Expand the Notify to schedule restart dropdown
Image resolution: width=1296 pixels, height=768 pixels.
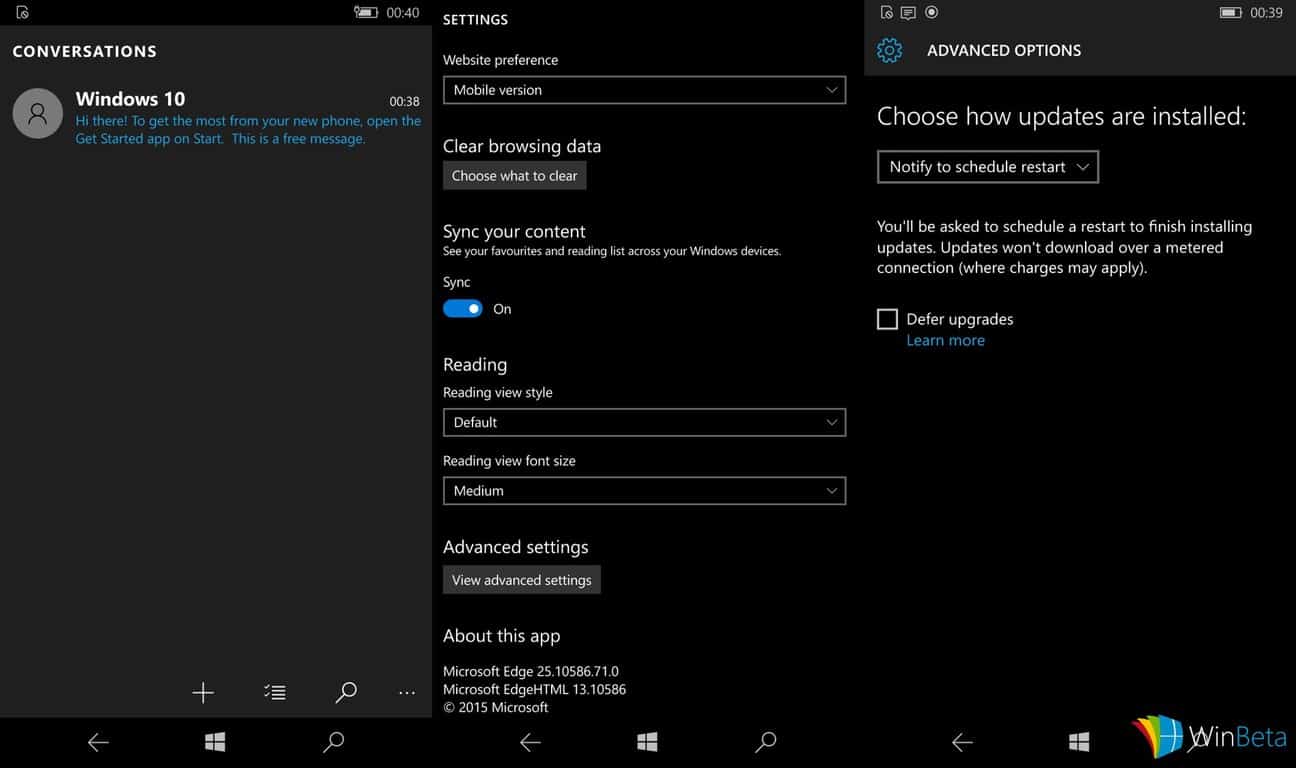(x=987, y=167)
